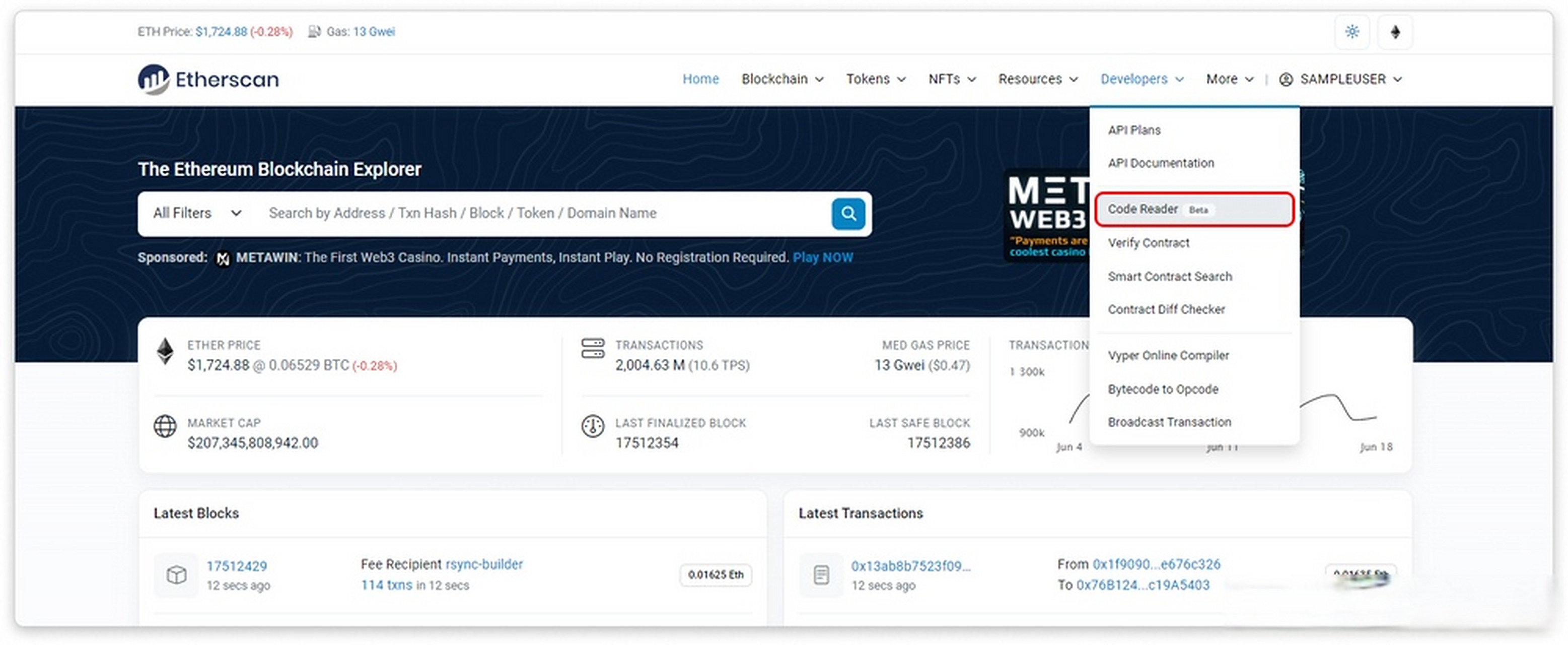Expand the Blockchain menu
Viewport: 1568px width, 645px height.
(782, 79)
